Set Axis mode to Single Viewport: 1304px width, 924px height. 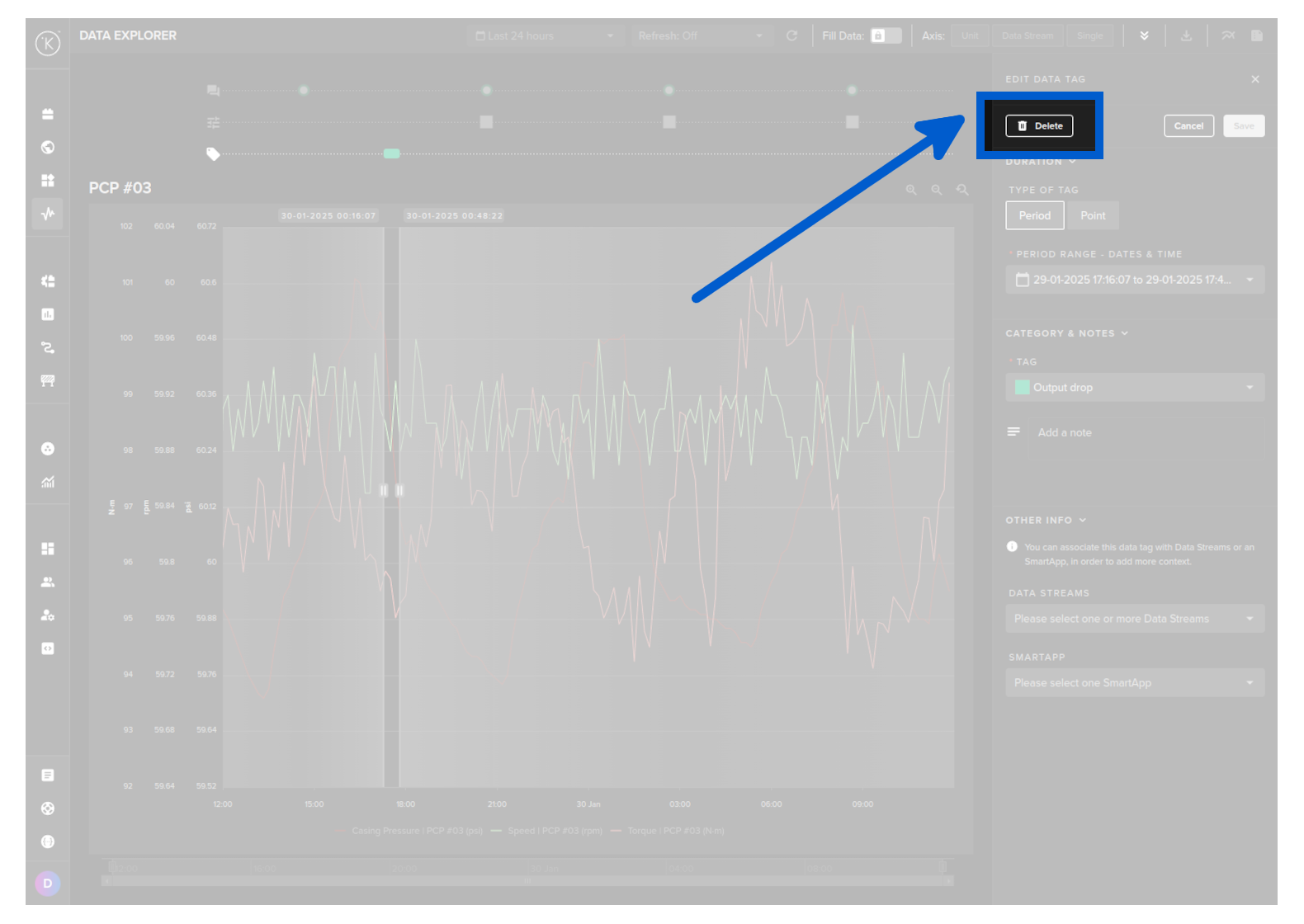pyautogui.click(x=1089, y=36)
